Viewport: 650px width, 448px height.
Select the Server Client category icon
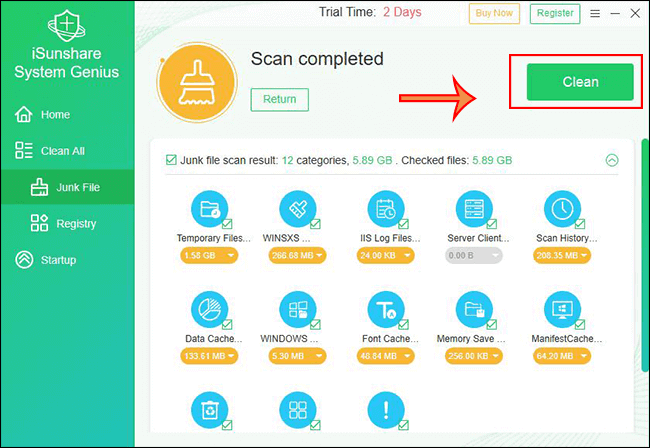474,208
